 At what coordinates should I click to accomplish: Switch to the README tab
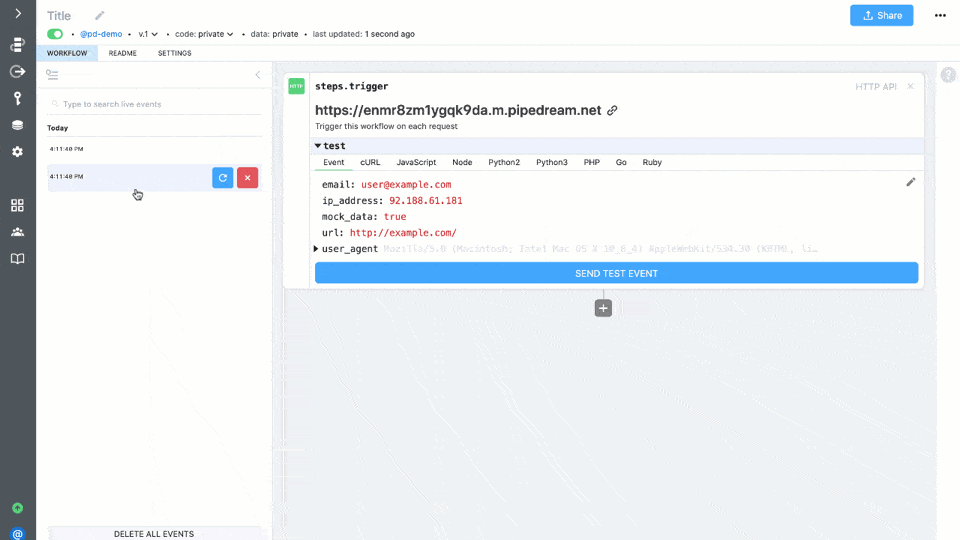pyautogui.click(x=123, y=53)
